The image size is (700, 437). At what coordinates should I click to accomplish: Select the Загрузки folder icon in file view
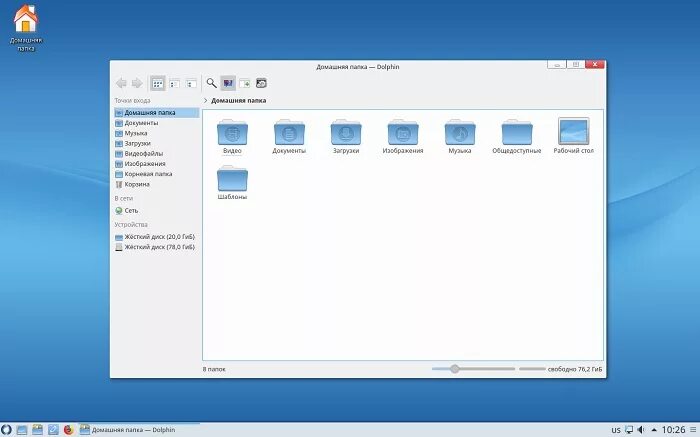pyautogui.click(x=346, y=133)
